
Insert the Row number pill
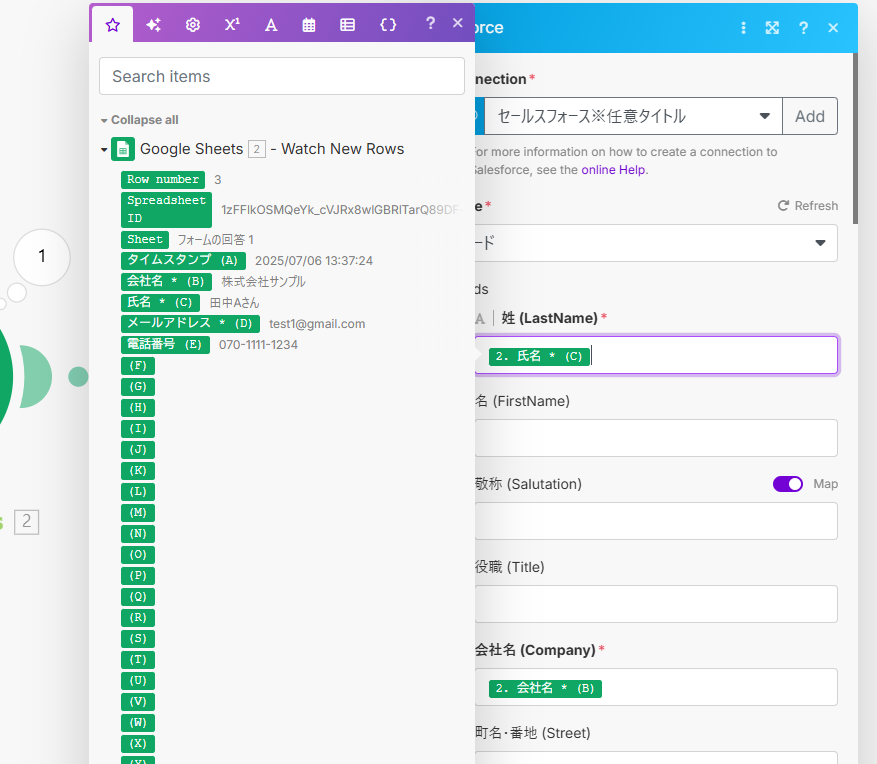point(163,180)
